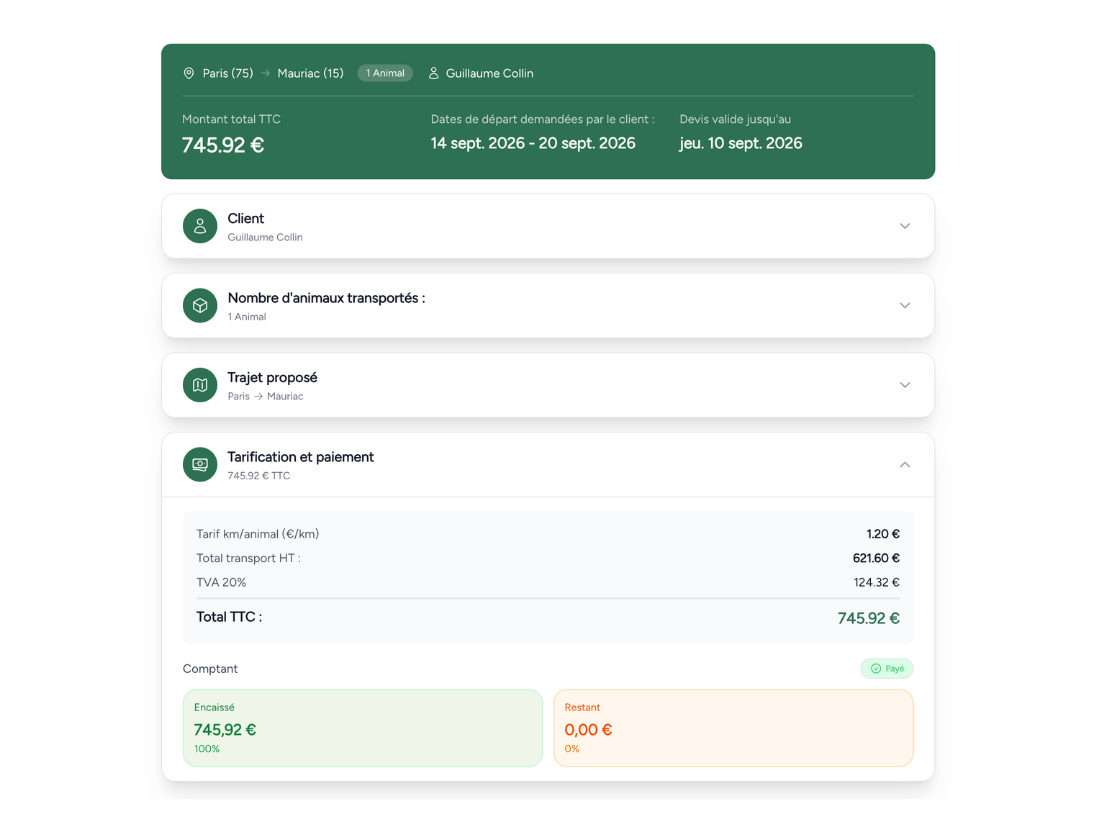Click the Nombre d'animaux transportés heading

326,298
